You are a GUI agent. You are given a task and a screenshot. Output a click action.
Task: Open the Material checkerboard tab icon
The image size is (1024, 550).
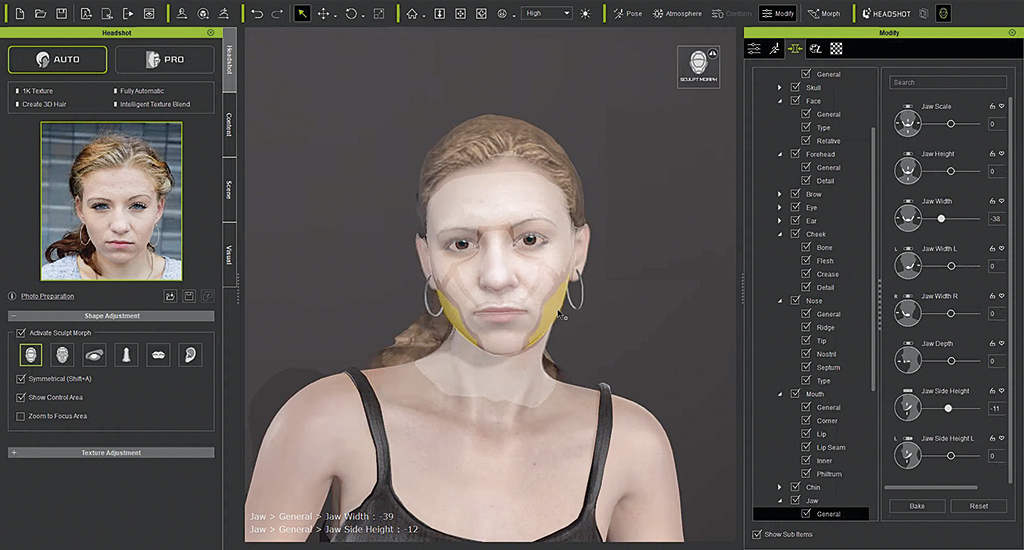click(836, 48)
